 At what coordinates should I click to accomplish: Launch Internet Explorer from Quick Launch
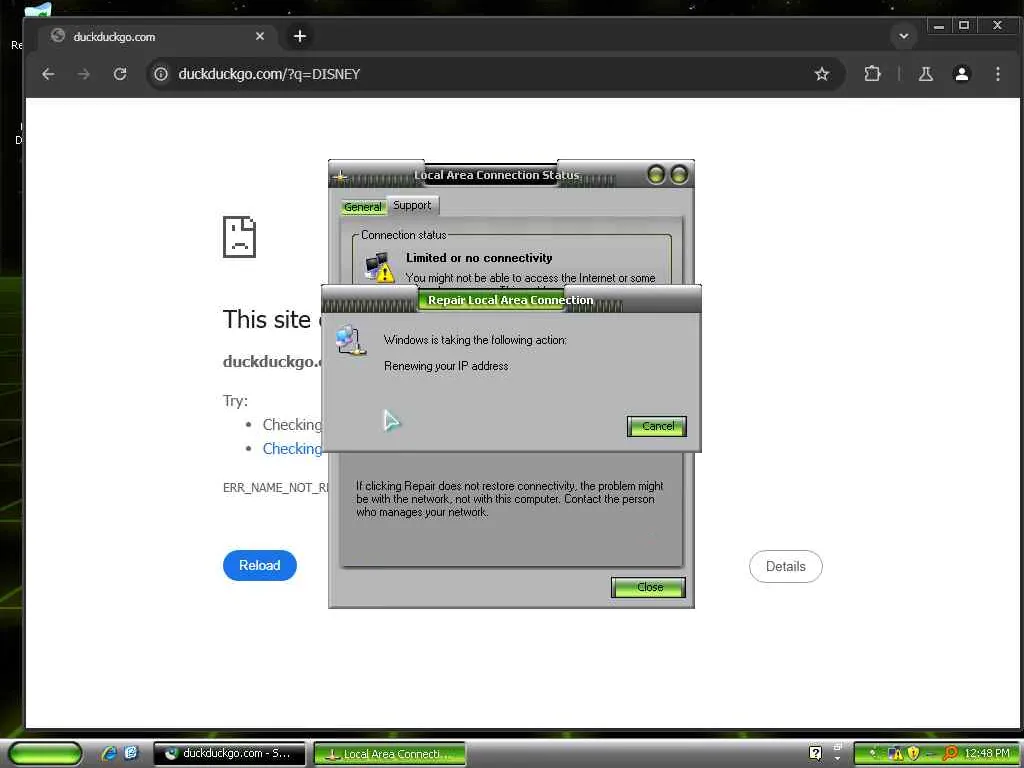[x=109, y=753]
